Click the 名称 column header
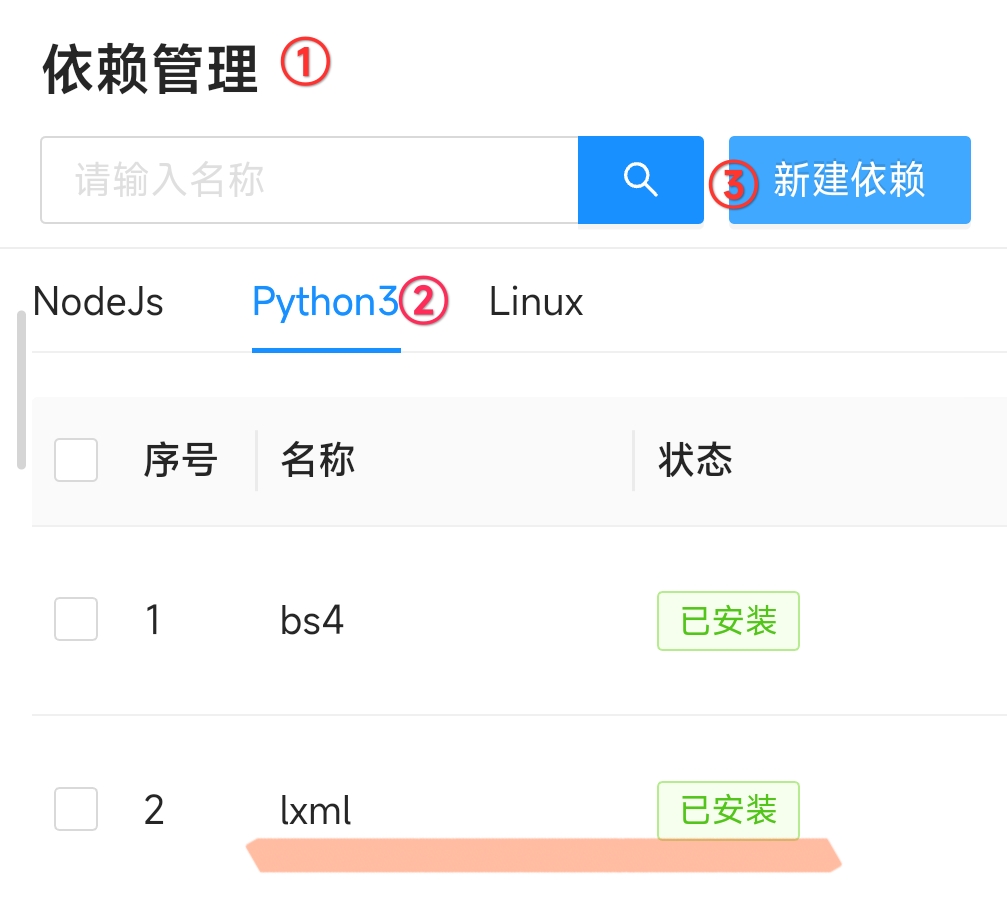Screen dimensions: 1007x902 [x=316, y=460]
